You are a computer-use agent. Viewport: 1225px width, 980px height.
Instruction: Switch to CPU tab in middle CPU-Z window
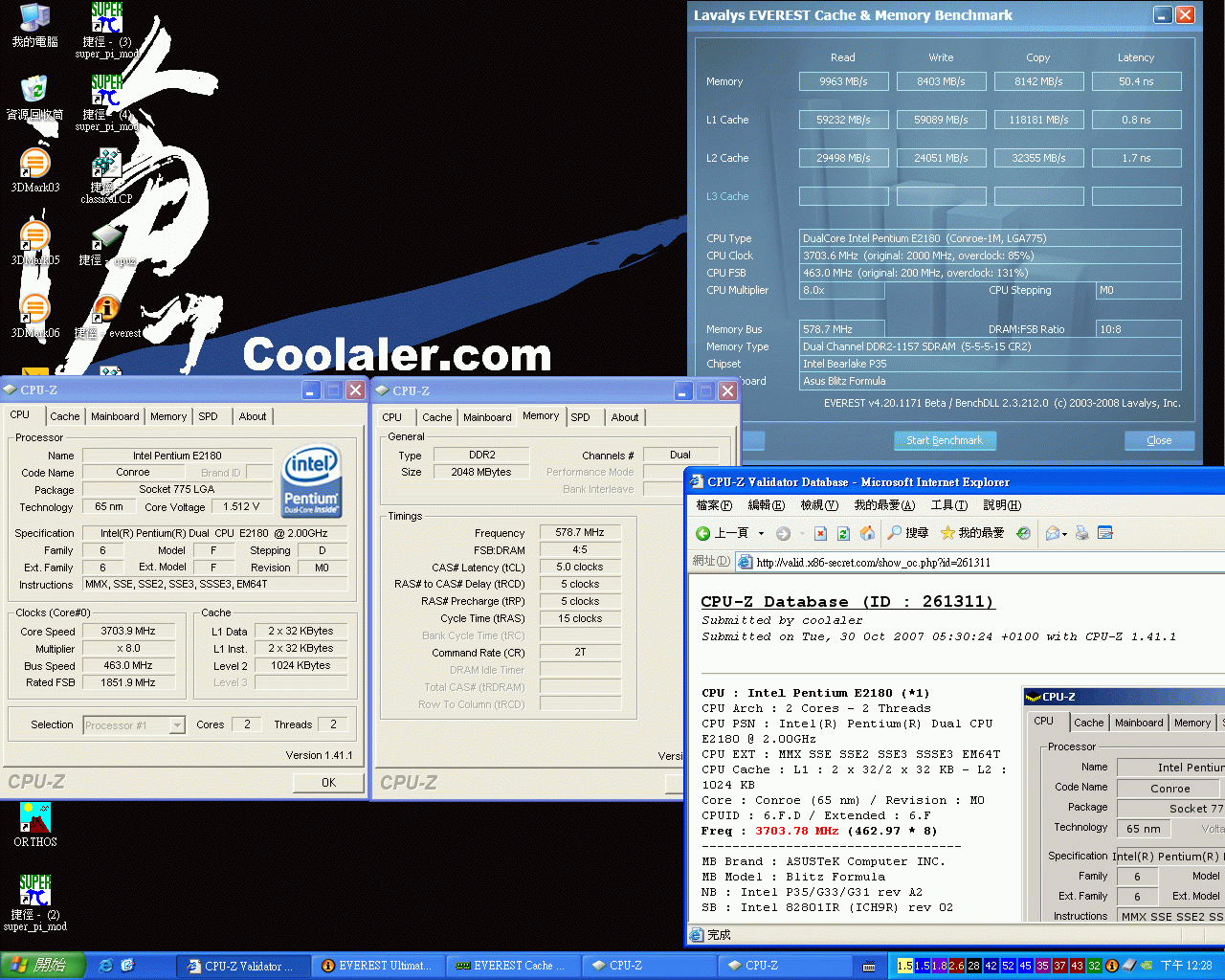[392, 417]
